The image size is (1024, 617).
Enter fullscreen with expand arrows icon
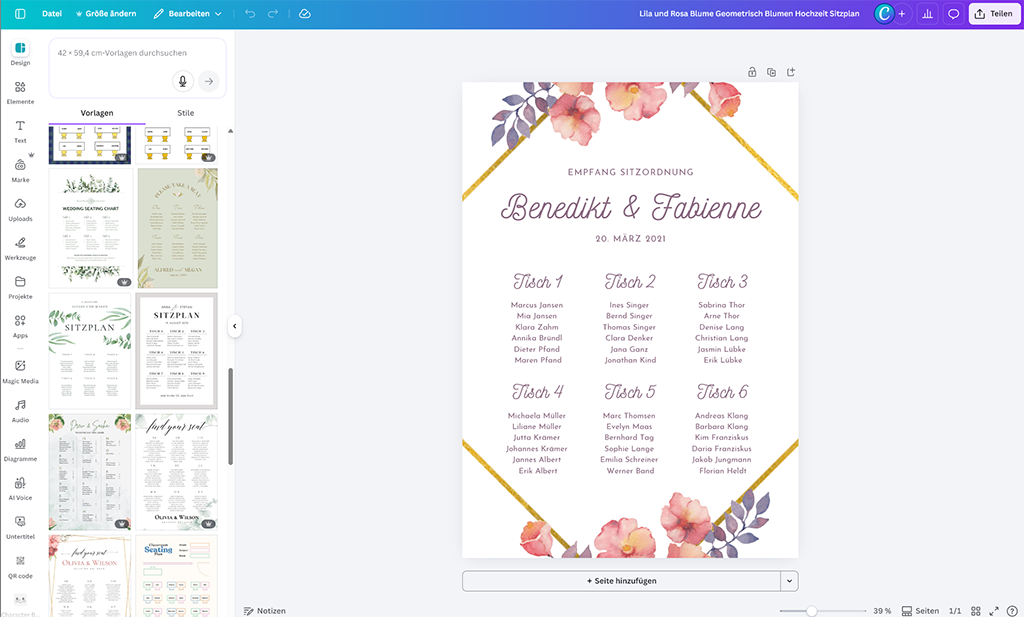tap(994, 610)
